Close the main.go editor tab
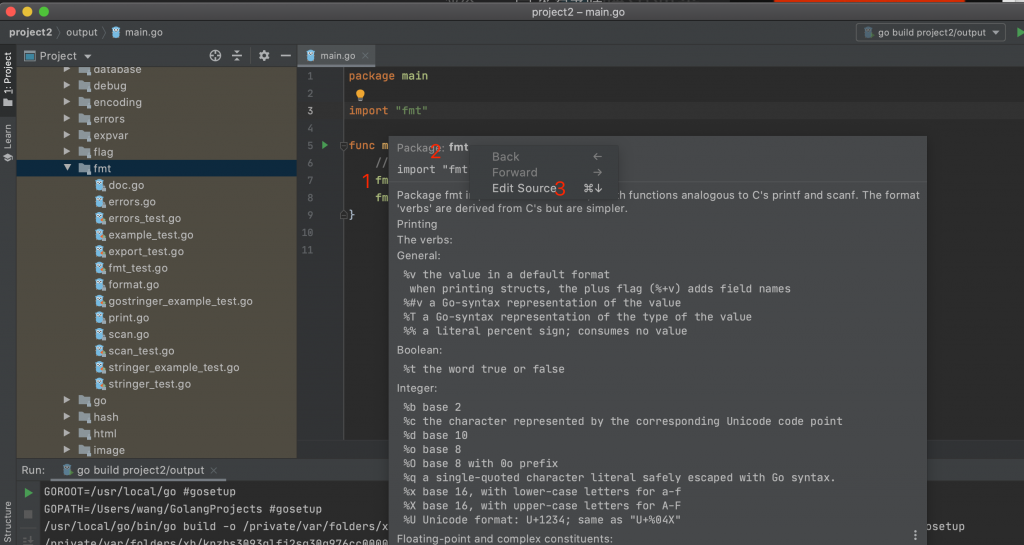 point(365,55)
